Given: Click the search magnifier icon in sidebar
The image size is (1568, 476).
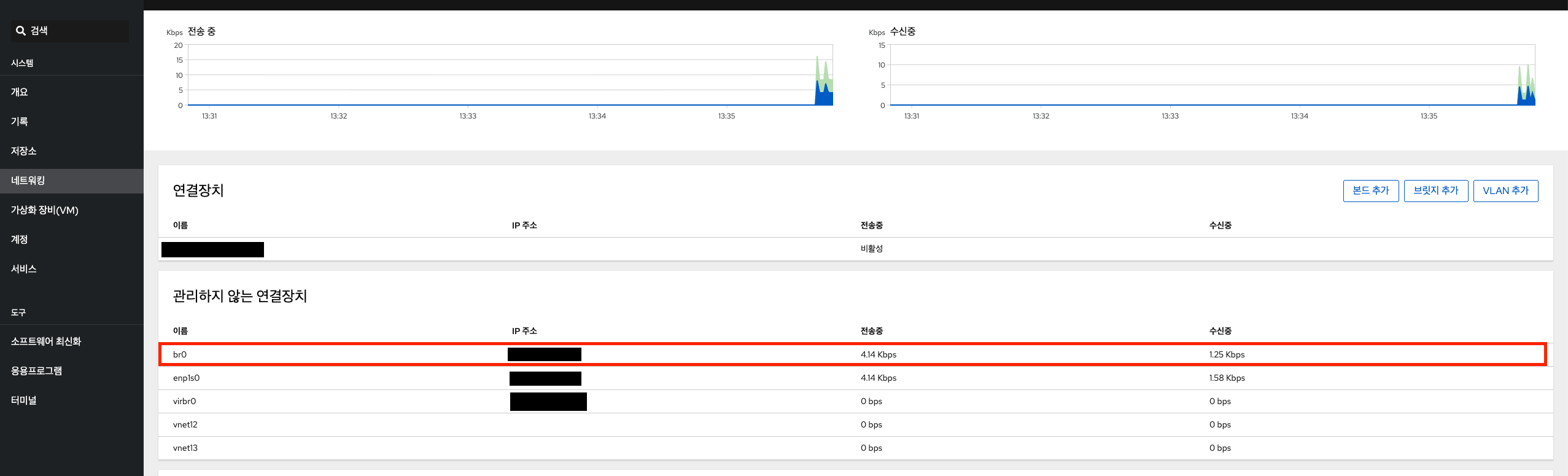Looking at the screenshot, I should point(21,31).
